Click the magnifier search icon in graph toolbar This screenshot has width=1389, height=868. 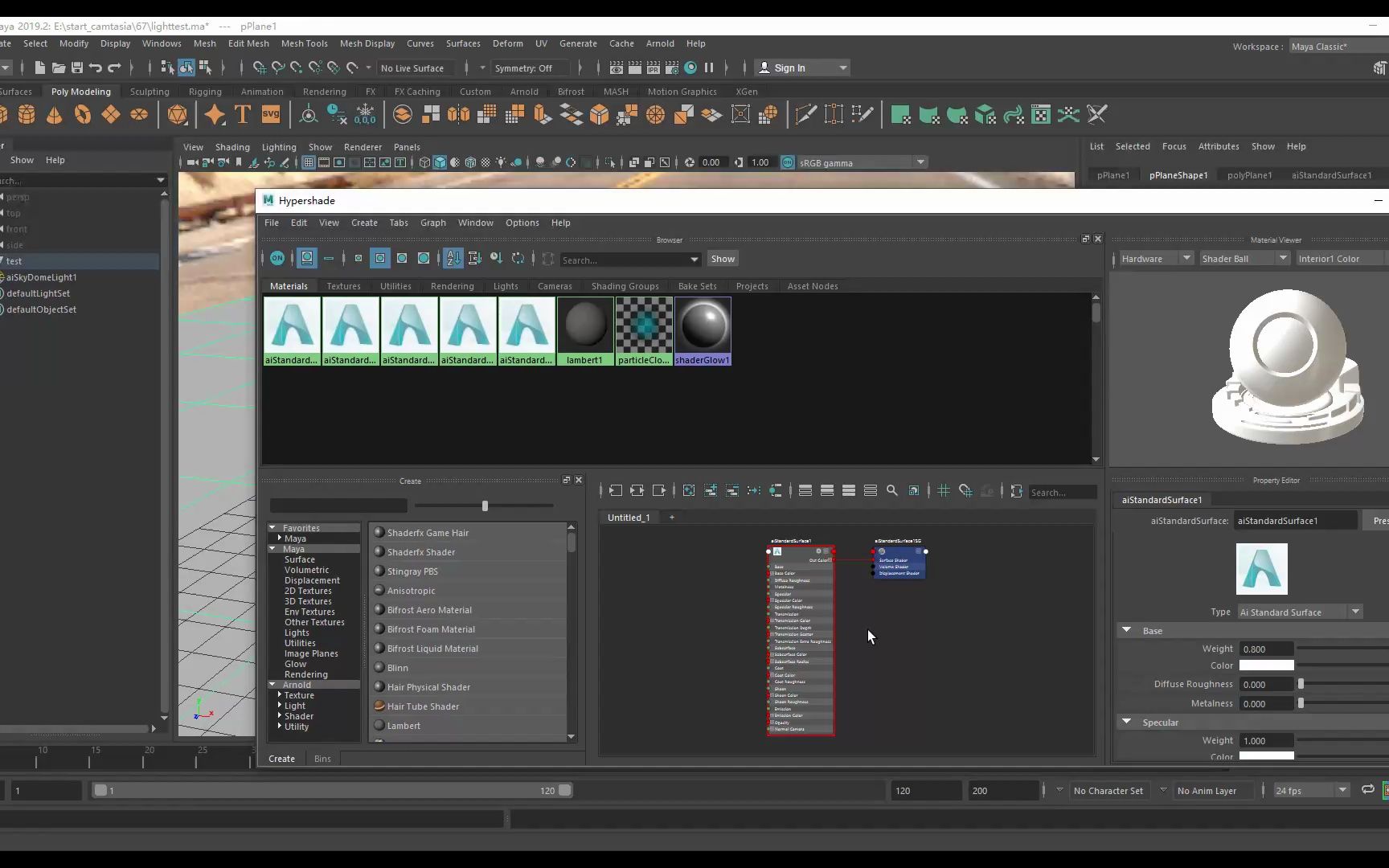(x=892, y=491)
